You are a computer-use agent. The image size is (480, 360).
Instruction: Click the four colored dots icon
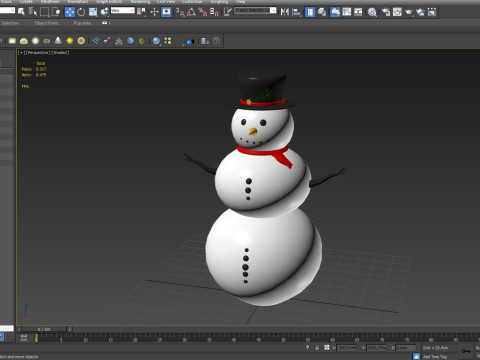(168, 41)
